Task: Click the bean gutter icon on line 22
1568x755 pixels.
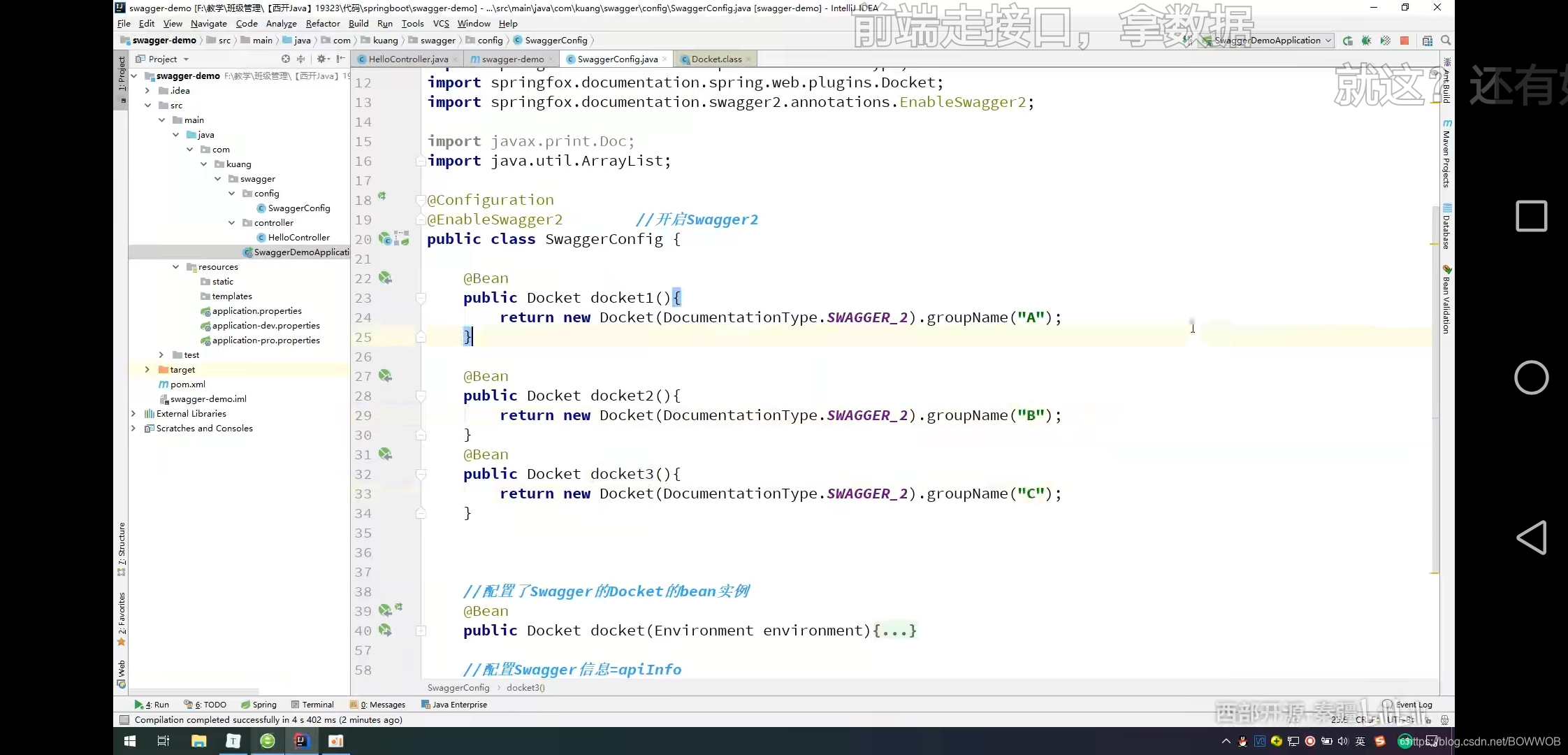Action: (x=385, y=278)
